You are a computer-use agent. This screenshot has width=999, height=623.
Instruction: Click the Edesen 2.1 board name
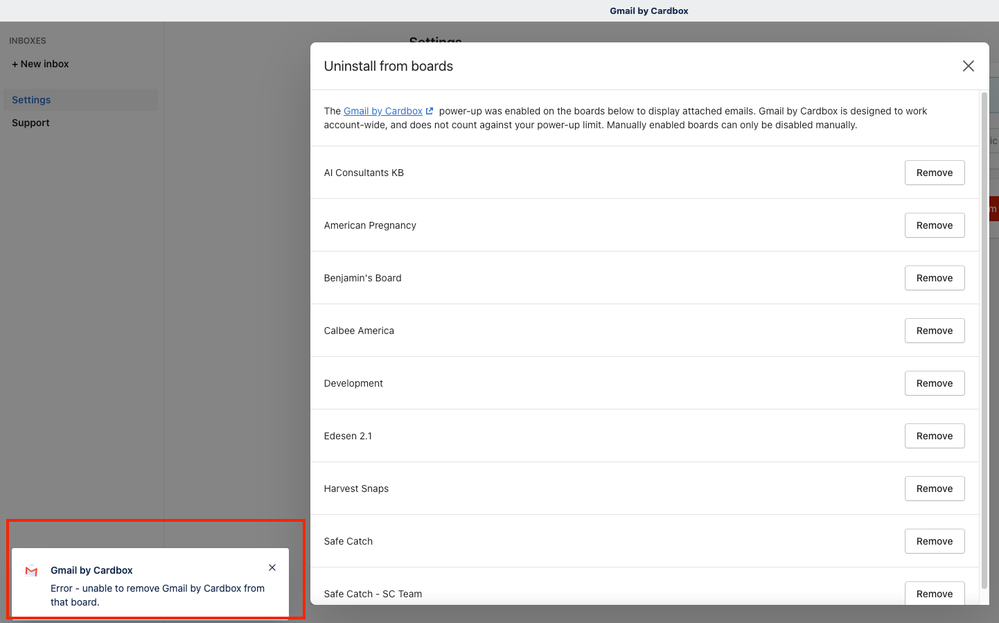pyautogui.click(x=348, y=436)
